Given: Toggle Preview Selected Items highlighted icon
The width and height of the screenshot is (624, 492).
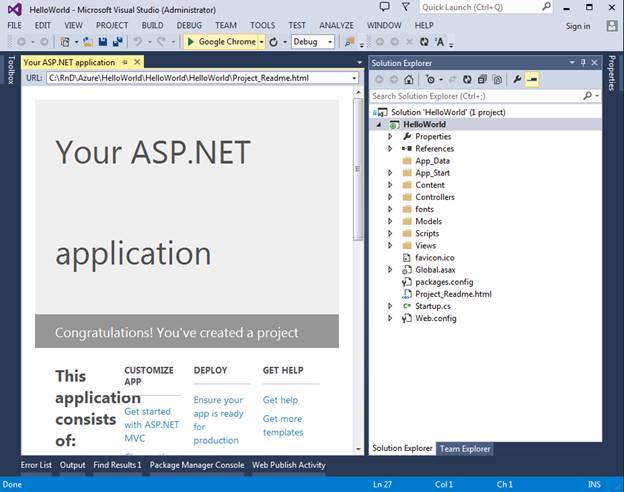Looking at the screenshot, I should (532, 80).
